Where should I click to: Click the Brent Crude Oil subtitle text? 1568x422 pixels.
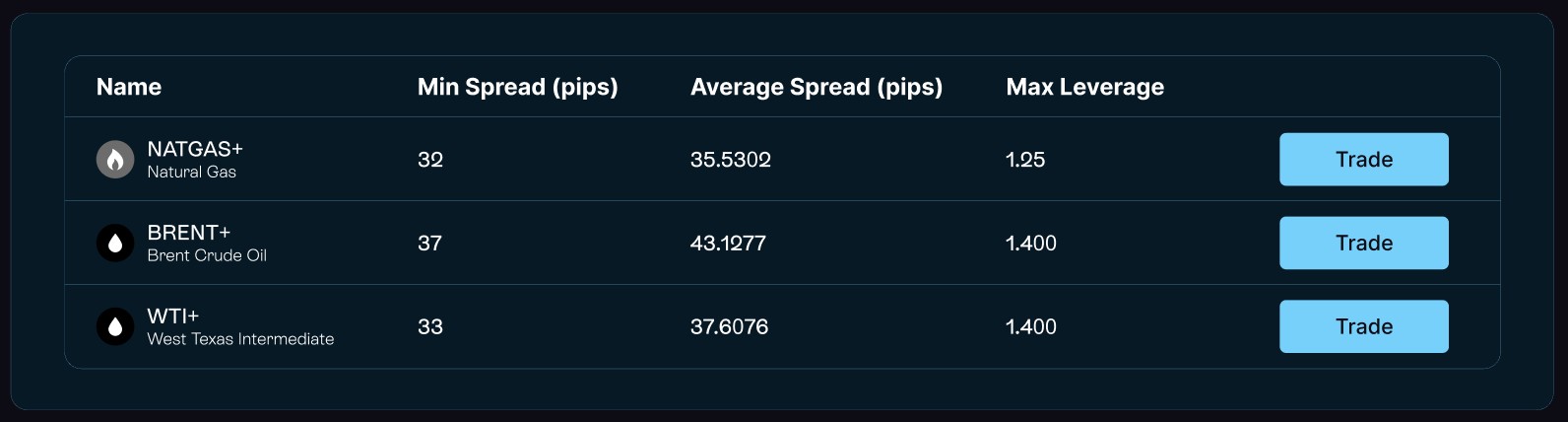click(207, 255)
